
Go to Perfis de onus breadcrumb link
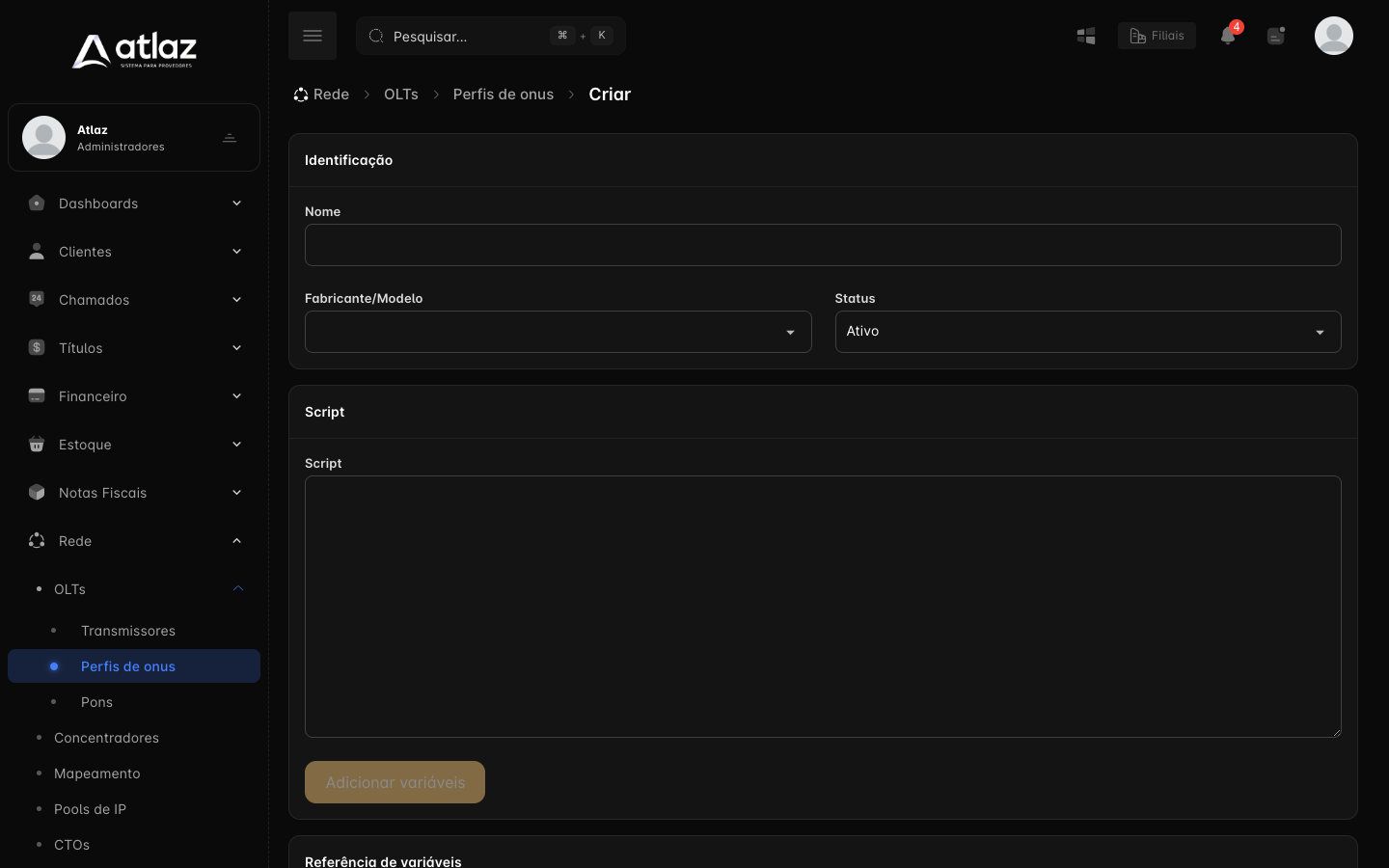pos(504,95)
